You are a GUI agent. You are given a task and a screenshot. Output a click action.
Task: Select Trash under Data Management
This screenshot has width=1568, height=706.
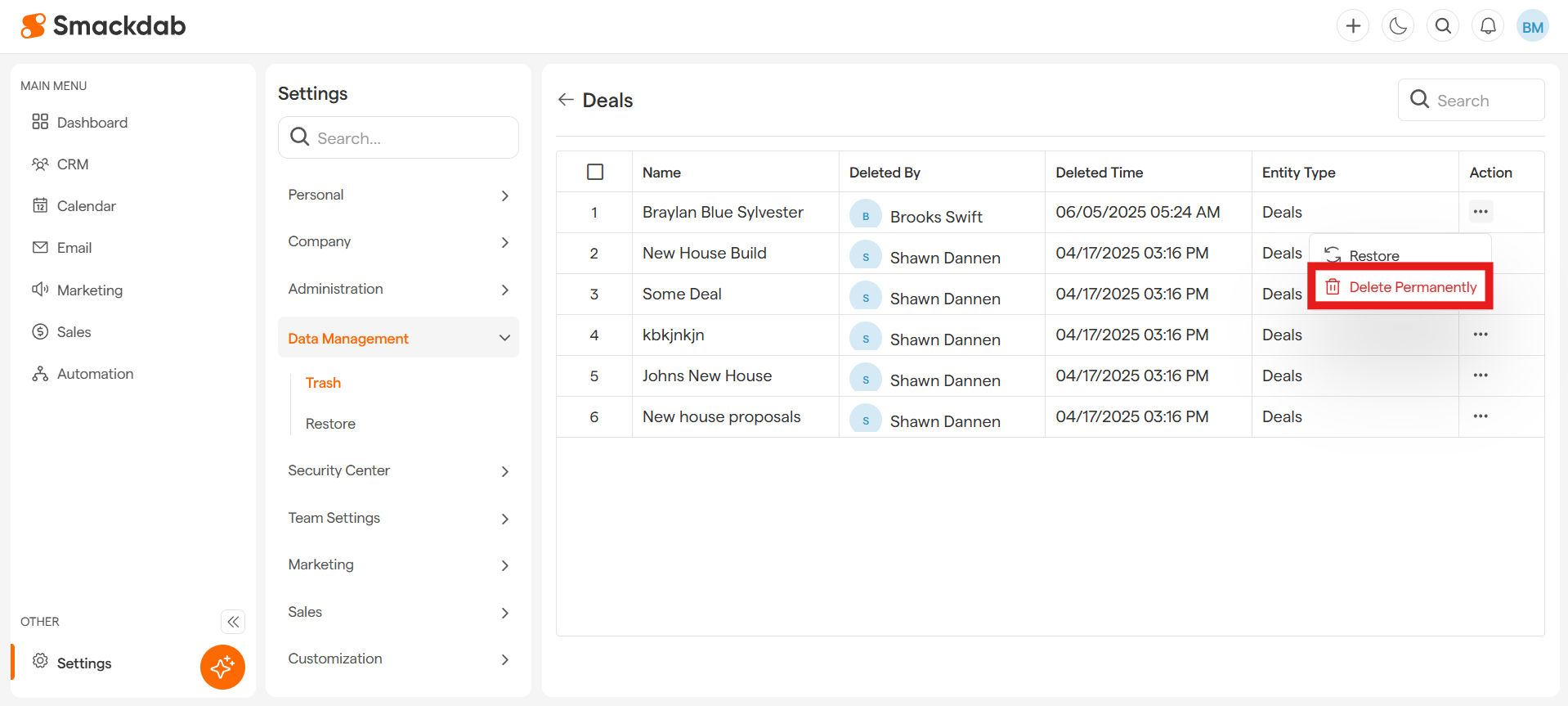(x=323, y=383)
